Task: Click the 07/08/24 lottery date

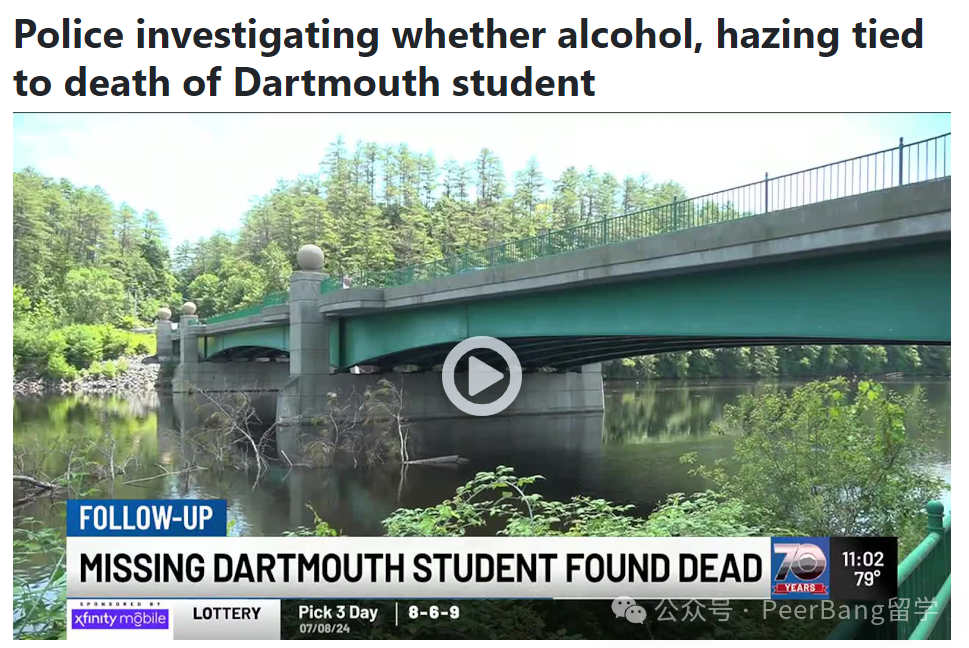Action: 324,629
